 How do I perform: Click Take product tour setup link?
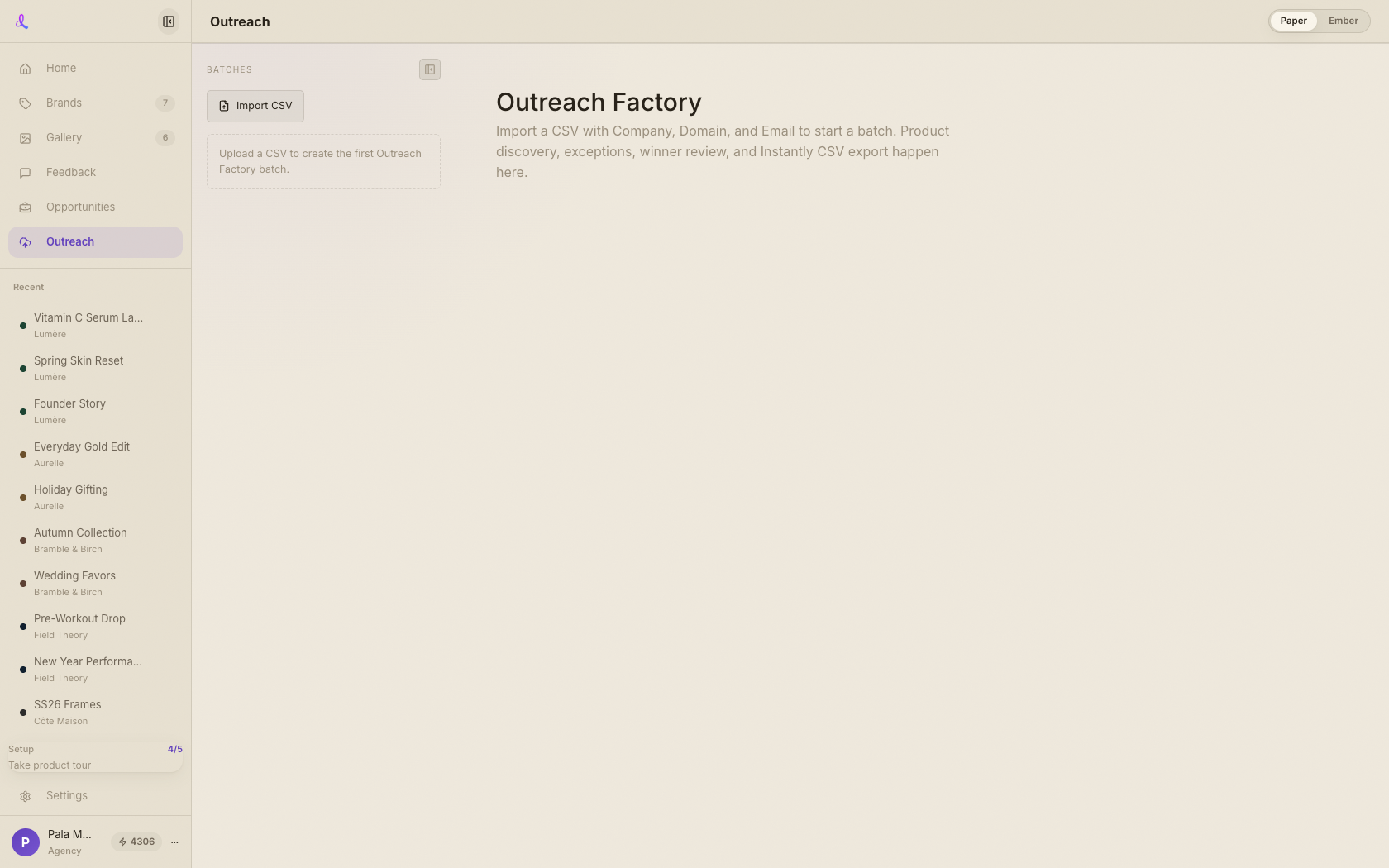pos(50,765)
